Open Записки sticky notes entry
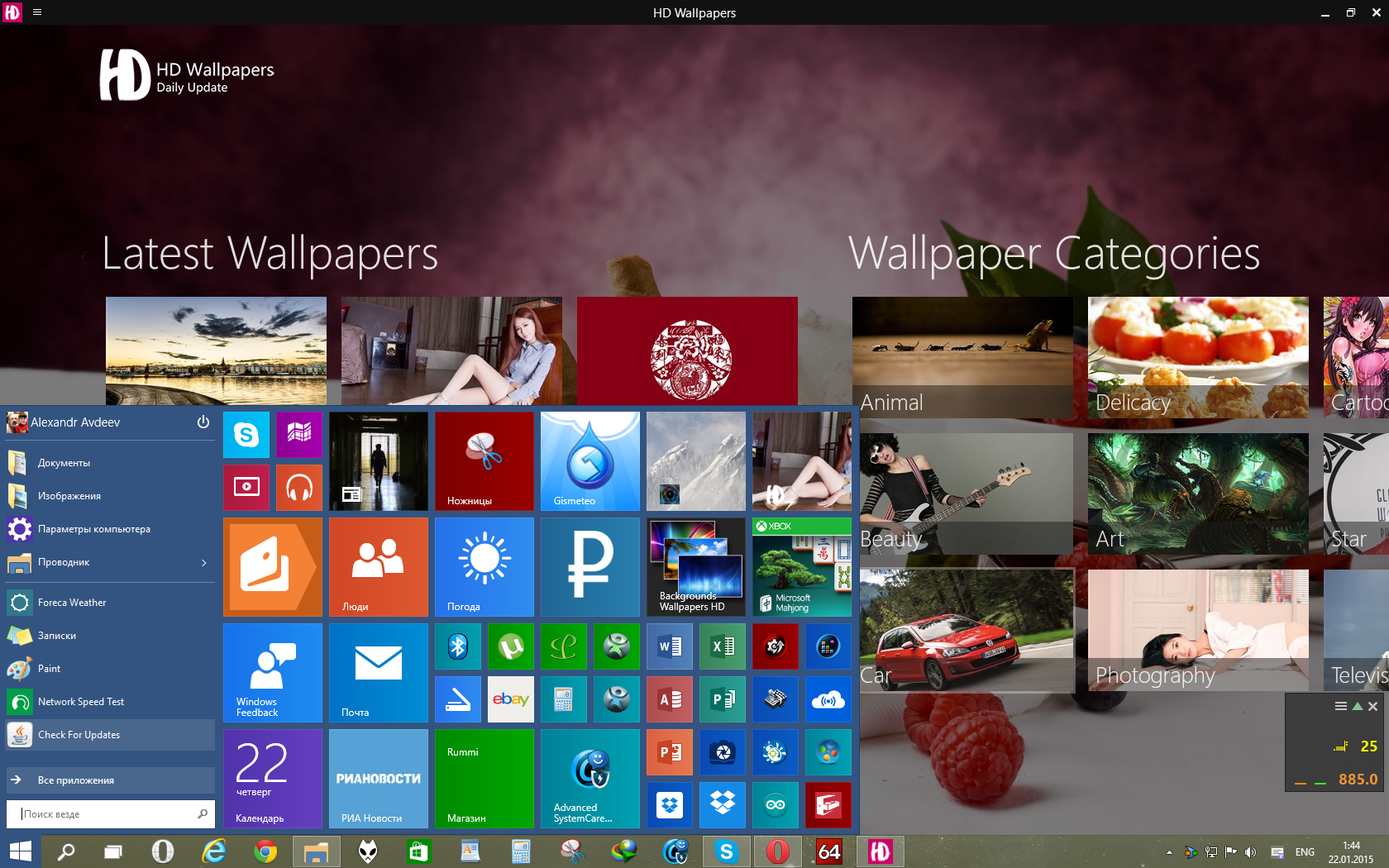 [x=111, y=636]
